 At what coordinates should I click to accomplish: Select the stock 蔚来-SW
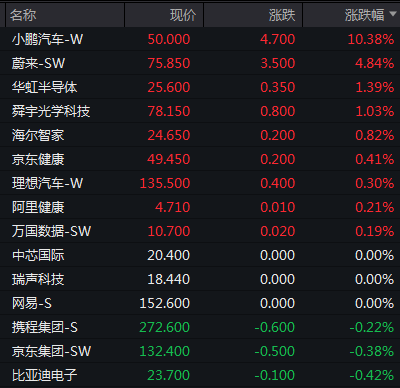tap(38, 63)
